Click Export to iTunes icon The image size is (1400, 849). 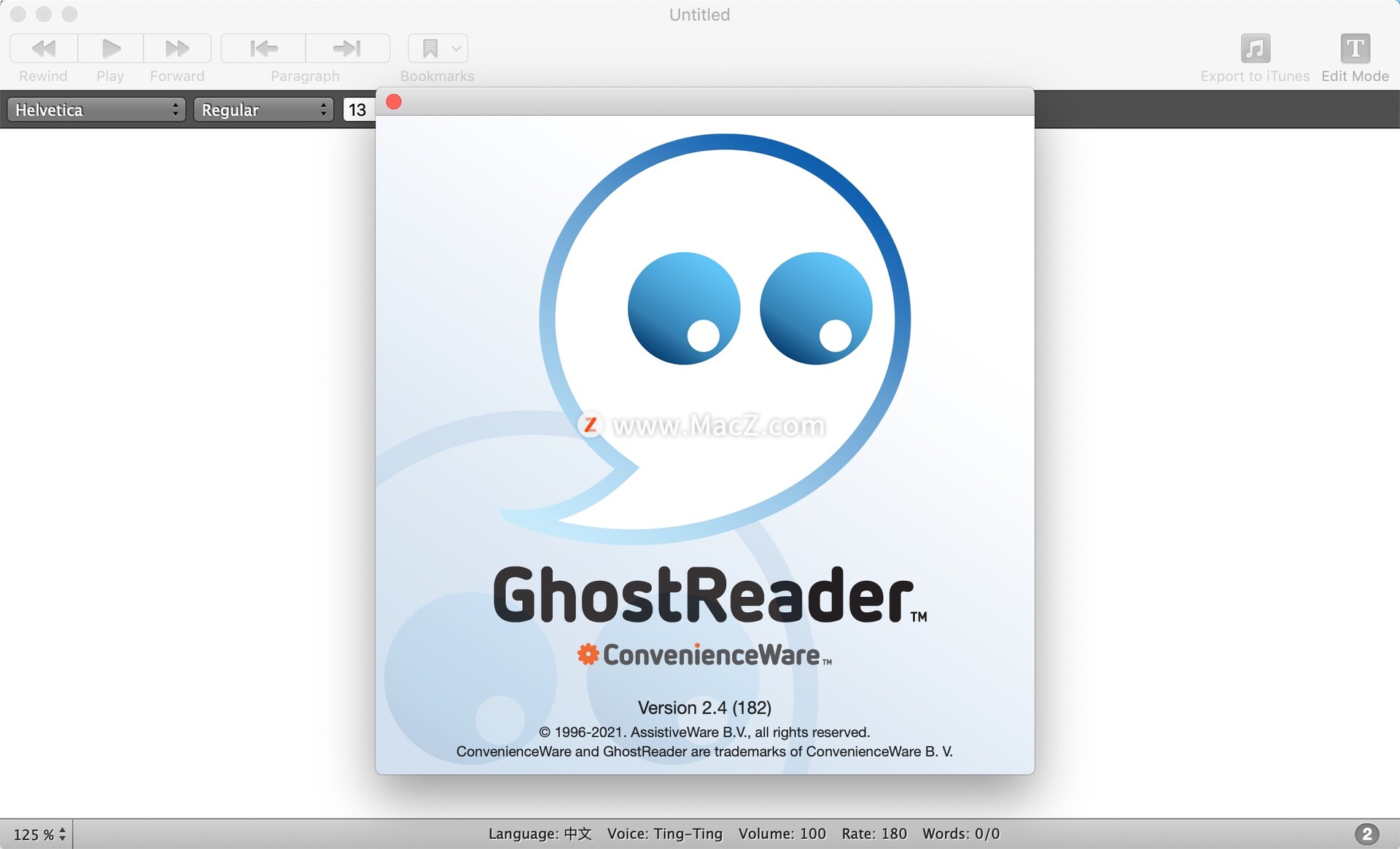[x=1255, y=49]
